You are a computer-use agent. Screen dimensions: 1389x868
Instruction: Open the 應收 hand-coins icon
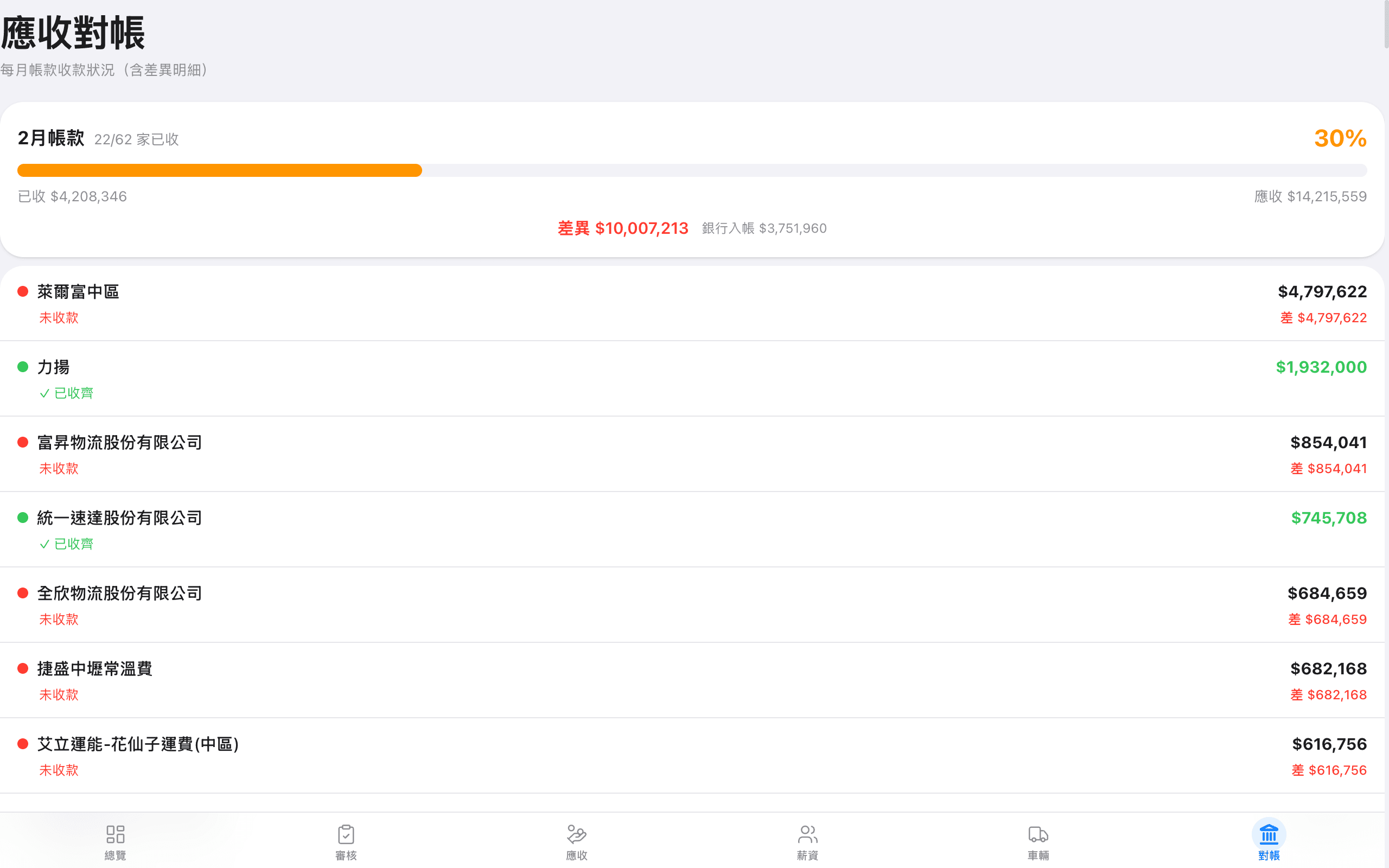tap(576, 834)
